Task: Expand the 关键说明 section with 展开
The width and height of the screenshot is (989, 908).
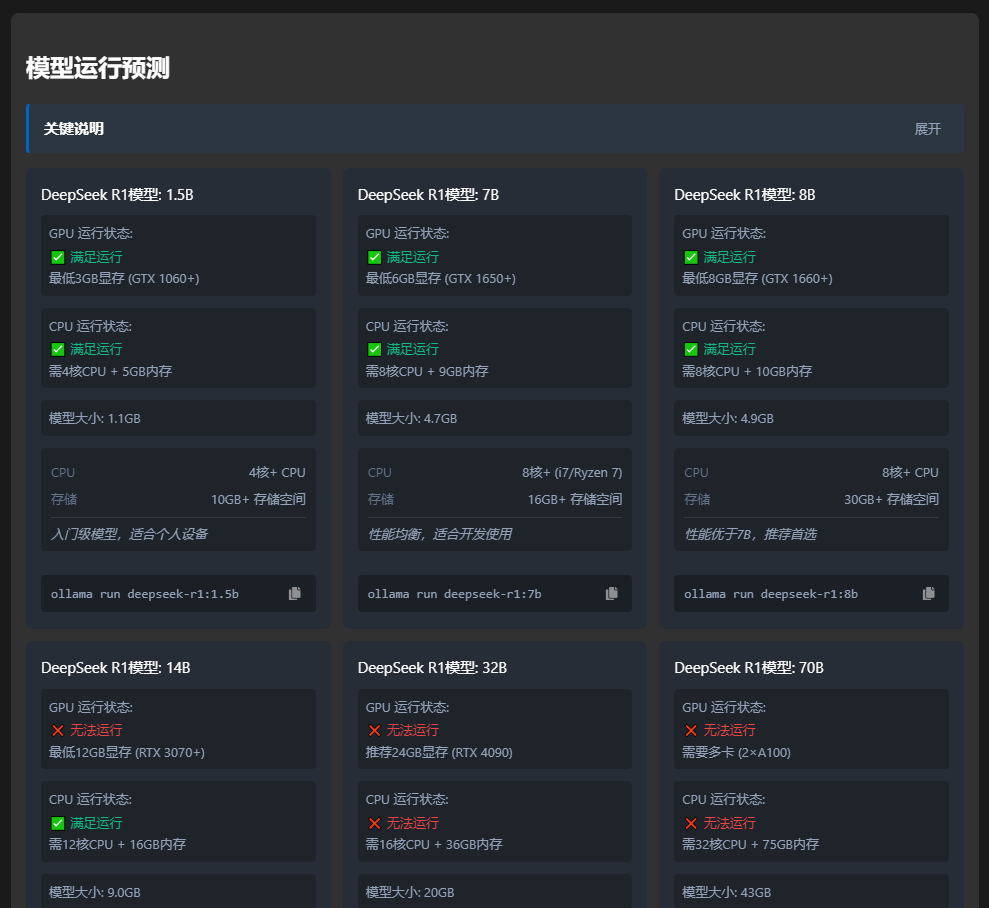Action: pyautogui.click(x=927, y=129)
